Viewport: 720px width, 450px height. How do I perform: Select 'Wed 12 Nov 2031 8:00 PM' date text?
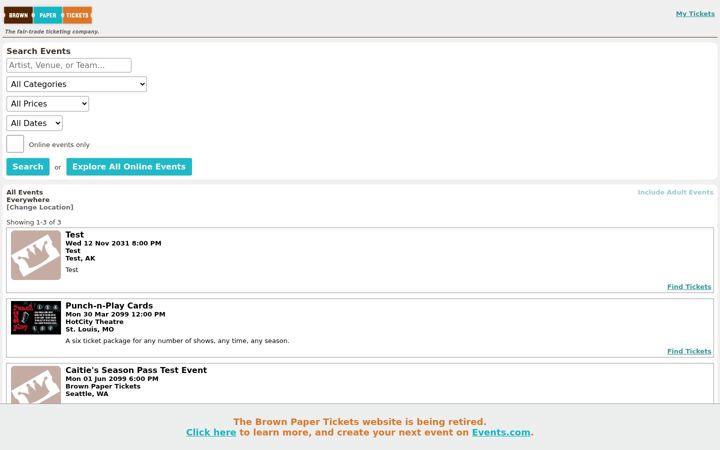coord(113,243)
